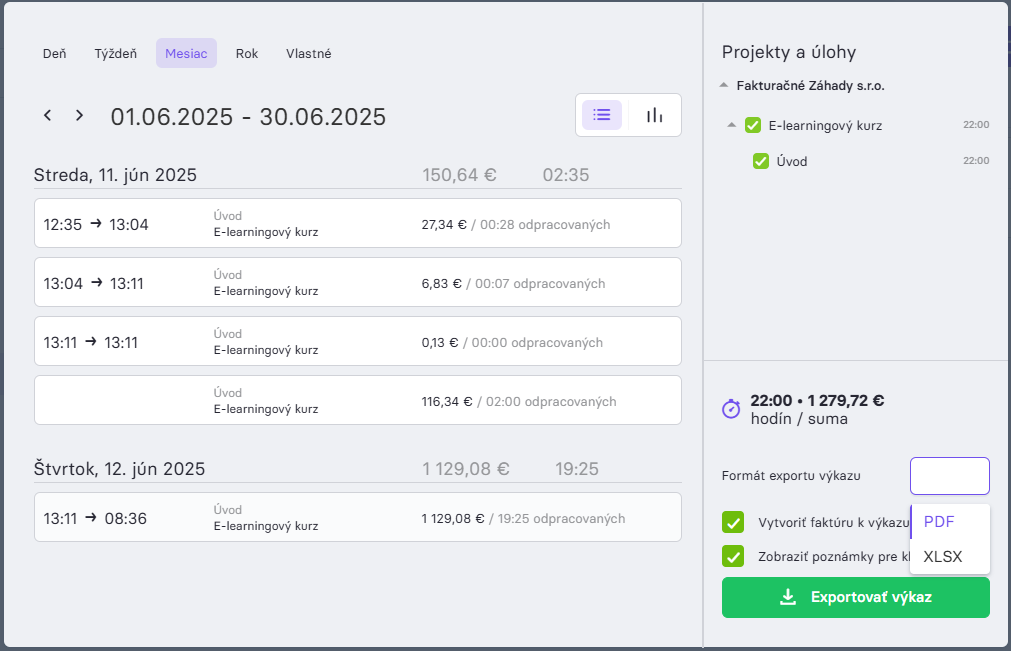Collapse the E-learningový kurz project arrow
1011x651 pixels.
click(731, 125)
